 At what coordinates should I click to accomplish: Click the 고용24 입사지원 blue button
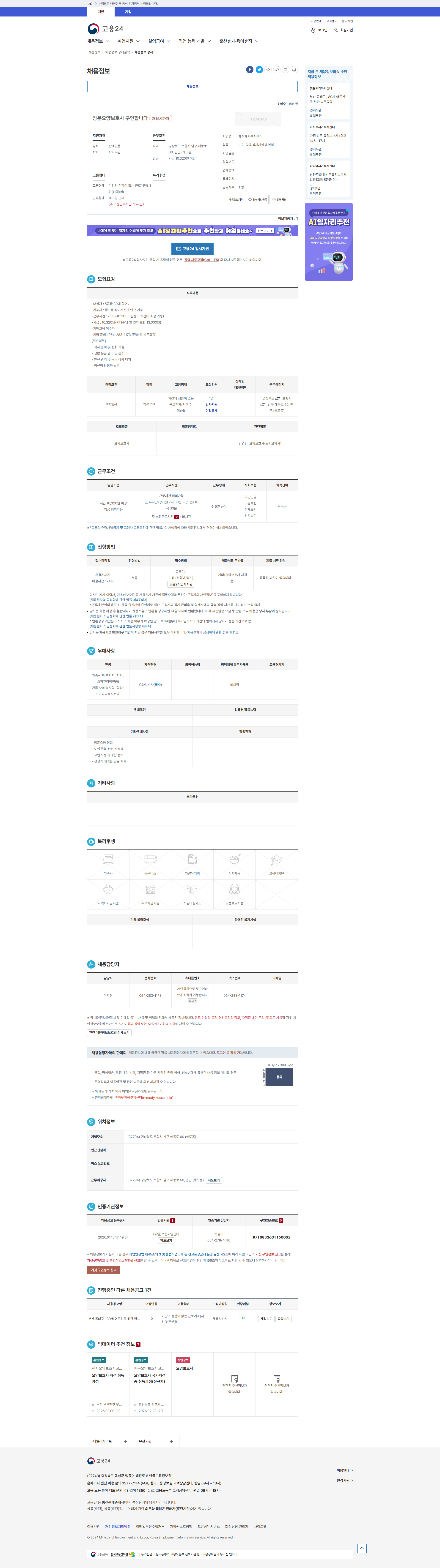[192, 248]
